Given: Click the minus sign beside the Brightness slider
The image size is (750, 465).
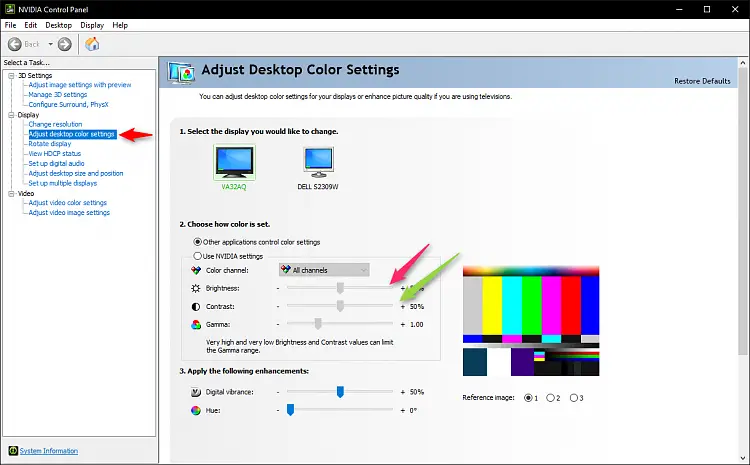Looking at the screenshot, I should tap(278, 288).
